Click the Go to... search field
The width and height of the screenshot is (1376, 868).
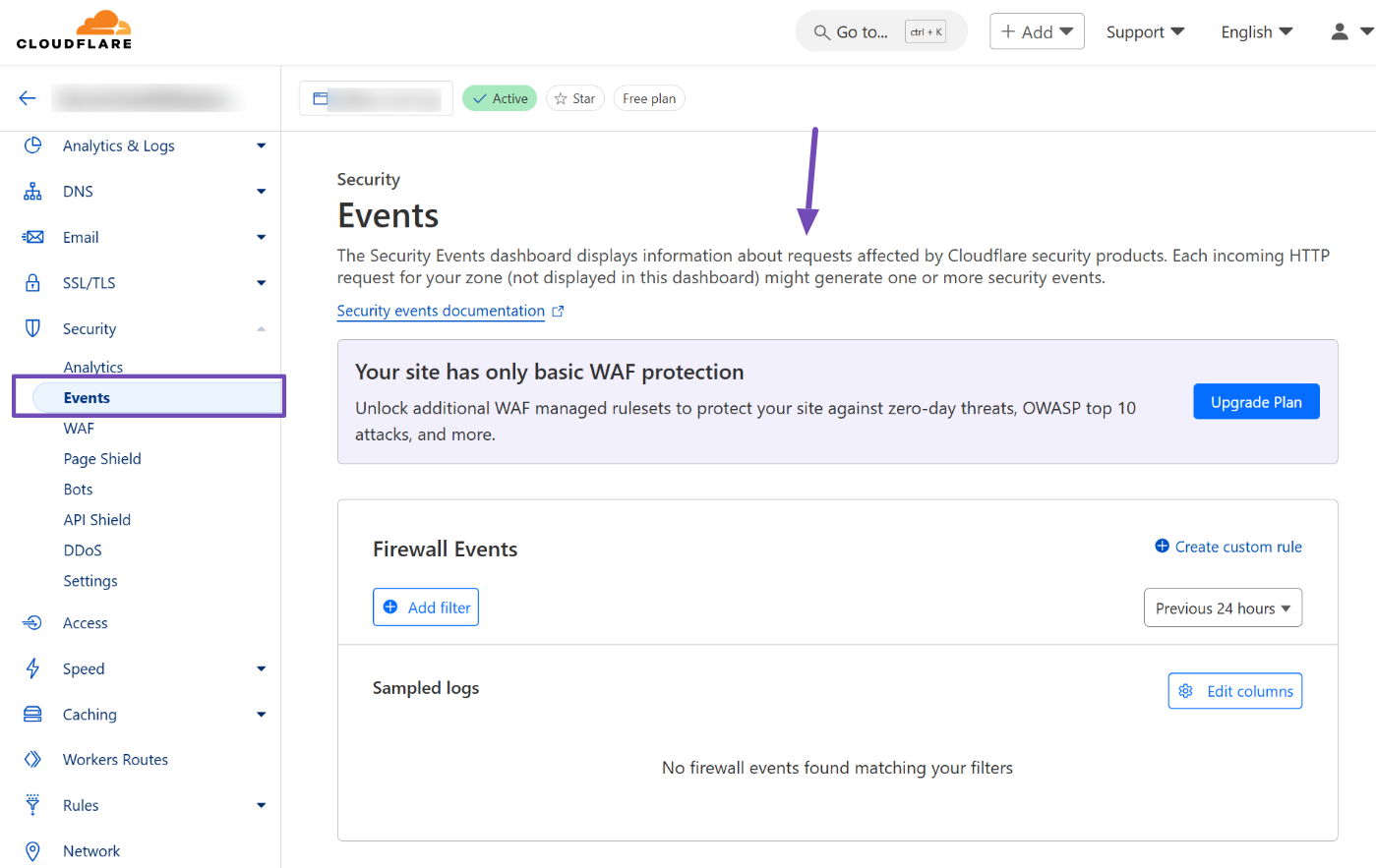[x=881, y=32]
